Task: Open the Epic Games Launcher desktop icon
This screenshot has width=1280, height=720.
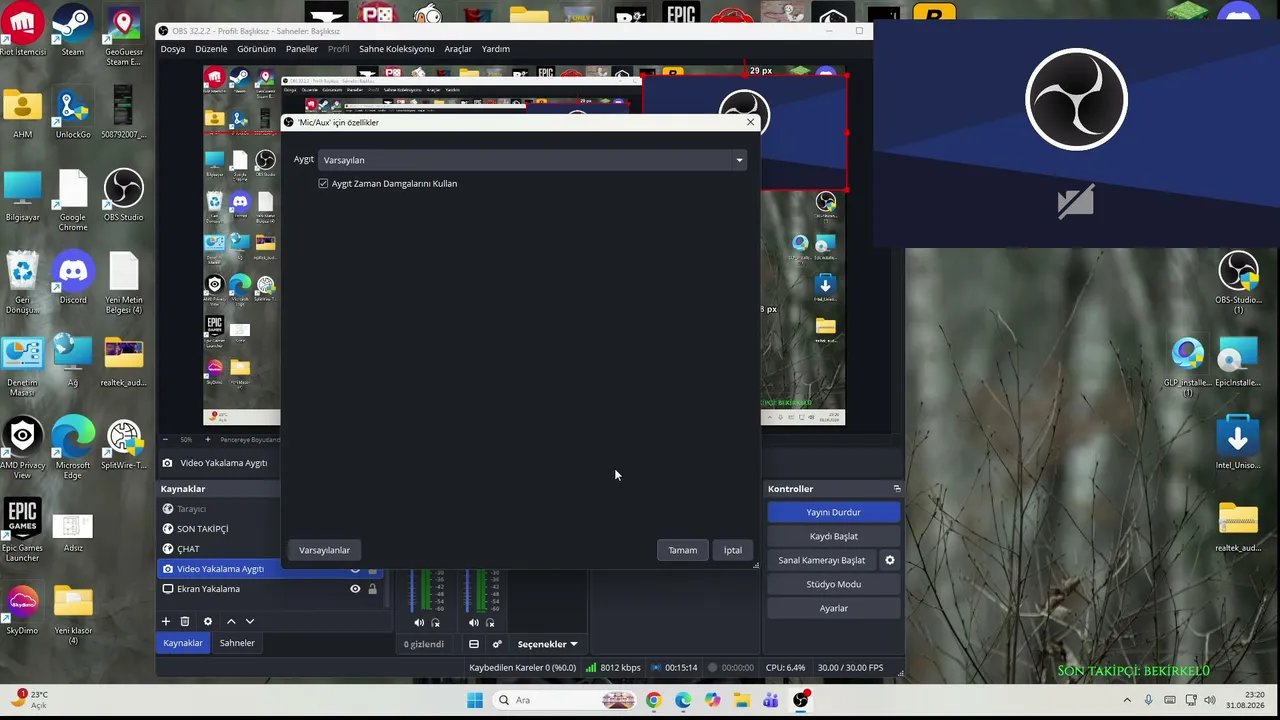Action: pos(22,531)
